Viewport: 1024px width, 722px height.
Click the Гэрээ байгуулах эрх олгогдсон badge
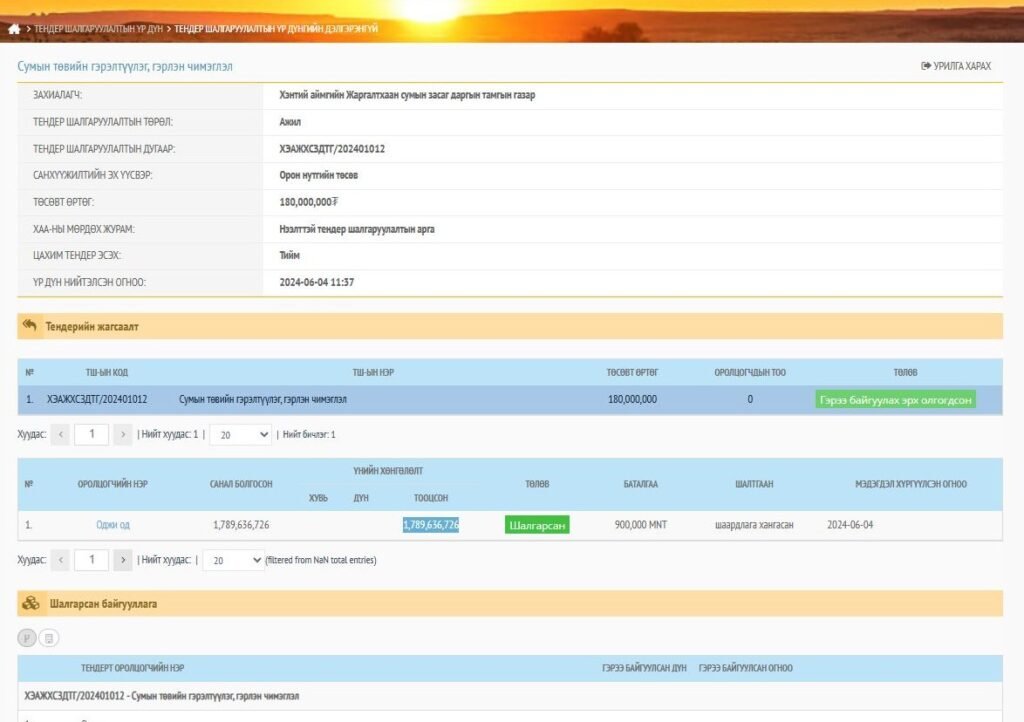point(896,399)
